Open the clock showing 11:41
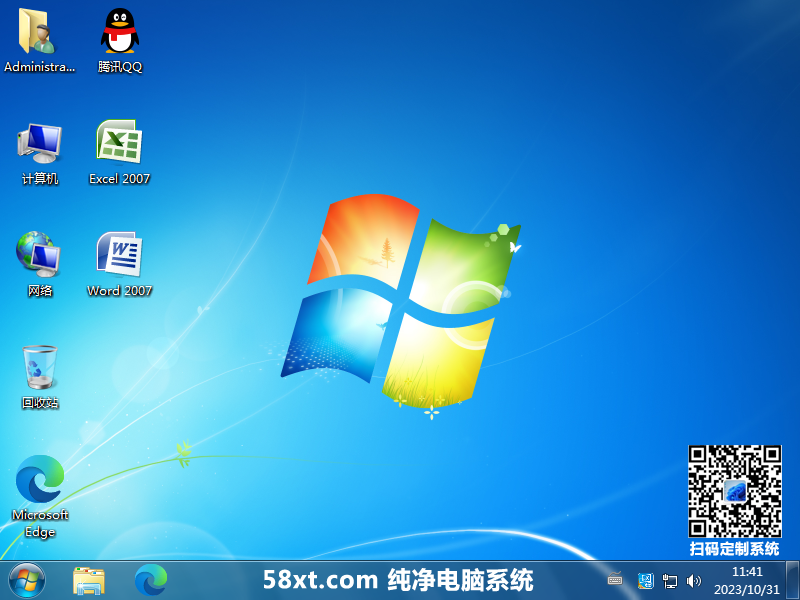 click(747, 571)
